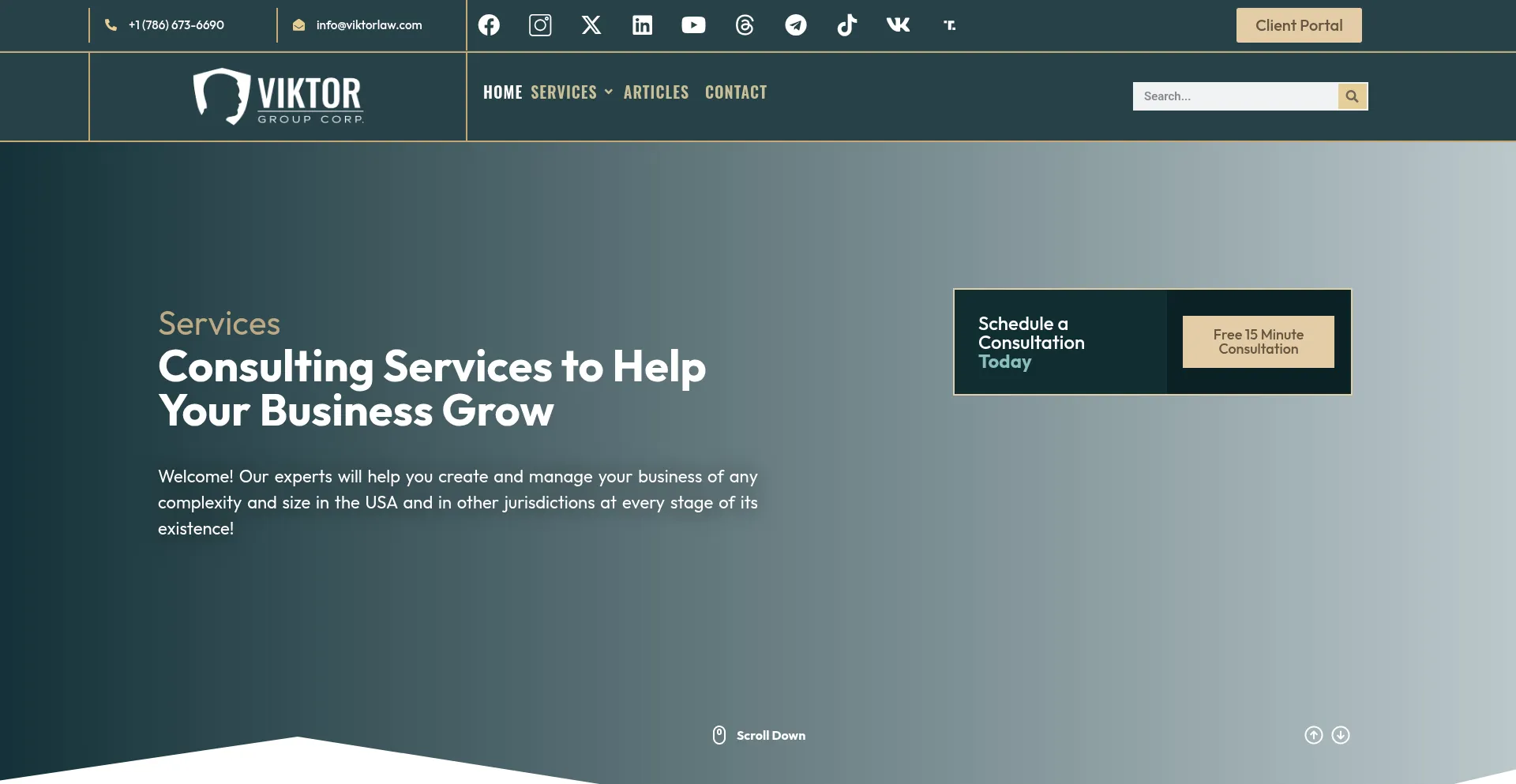Visit the YouTube channel icon
Viewport: 1516px width, 784px height.
[693, 24]
